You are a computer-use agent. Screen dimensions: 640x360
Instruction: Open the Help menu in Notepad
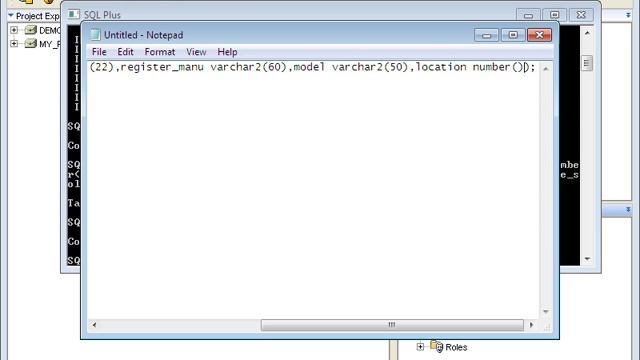tap(227, 52)
